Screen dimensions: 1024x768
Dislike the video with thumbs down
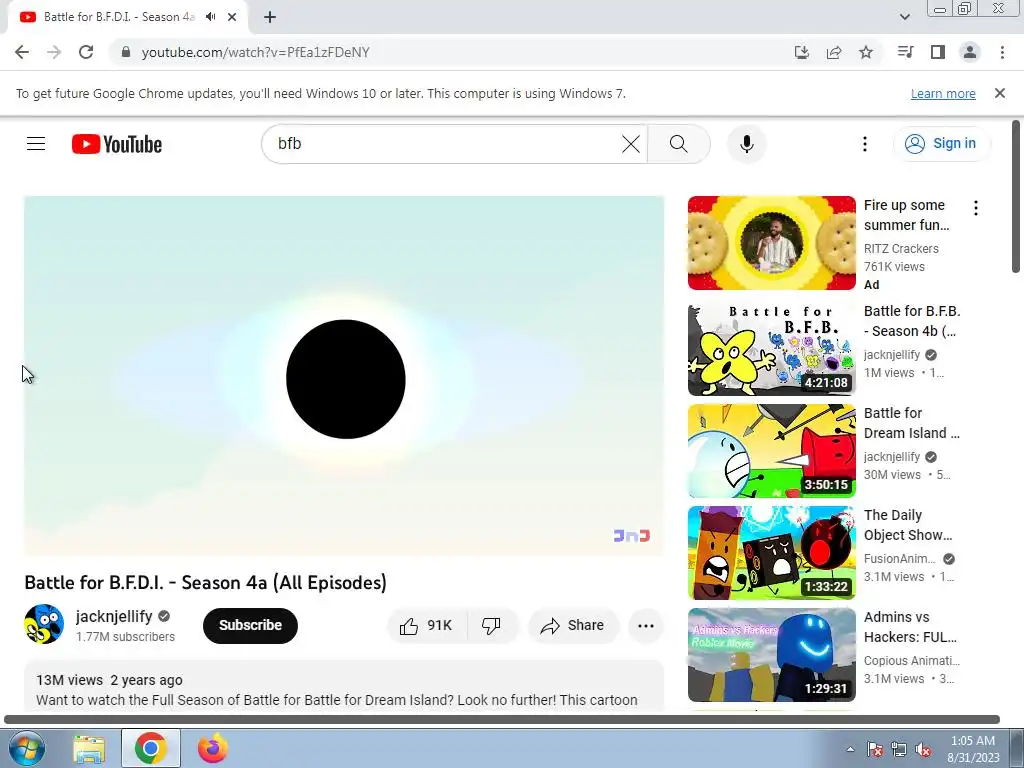coord(492,626)
